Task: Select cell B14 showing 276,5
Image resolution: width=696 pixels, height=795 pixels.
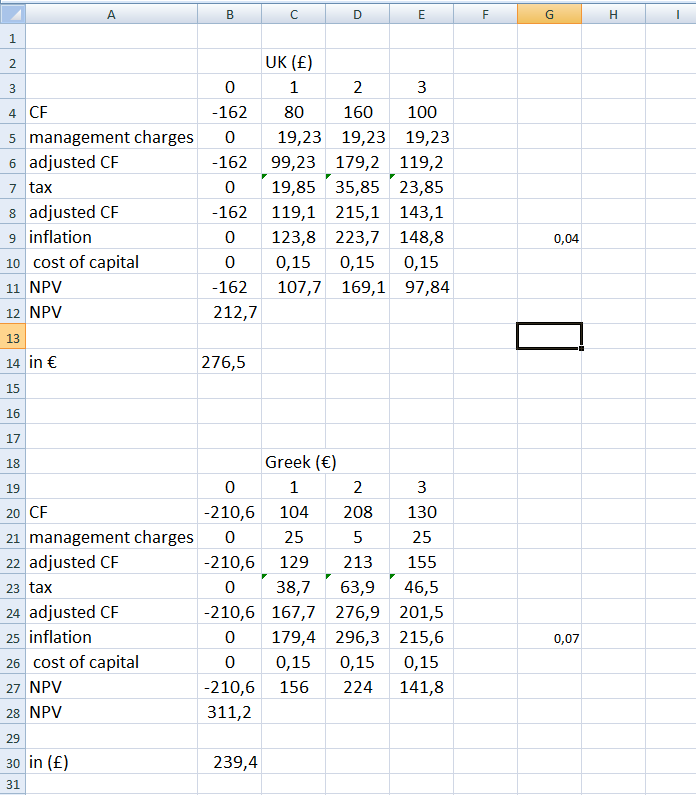Action: click(229, 362)
